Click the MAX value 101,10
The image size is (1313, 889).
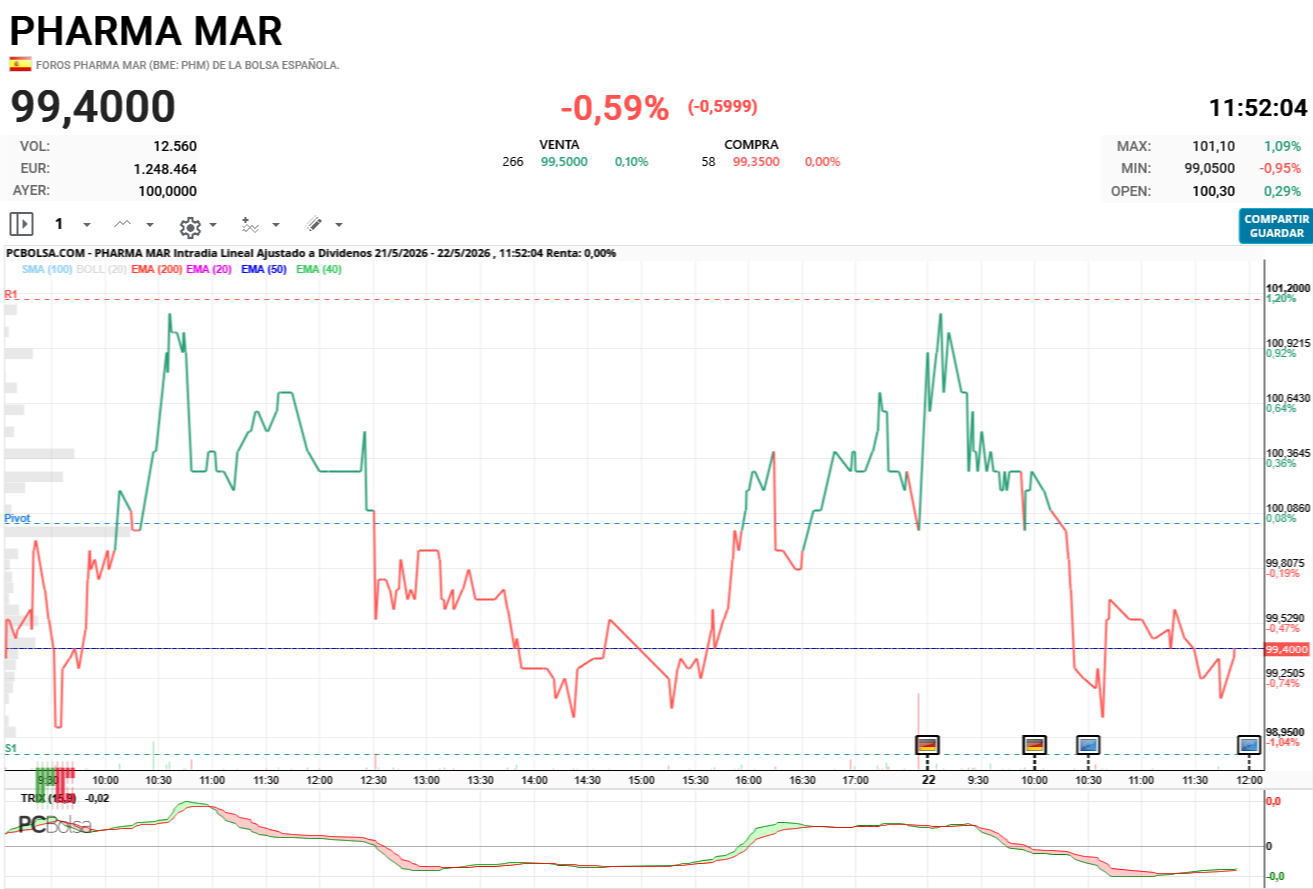click(x=1213, y=146)
